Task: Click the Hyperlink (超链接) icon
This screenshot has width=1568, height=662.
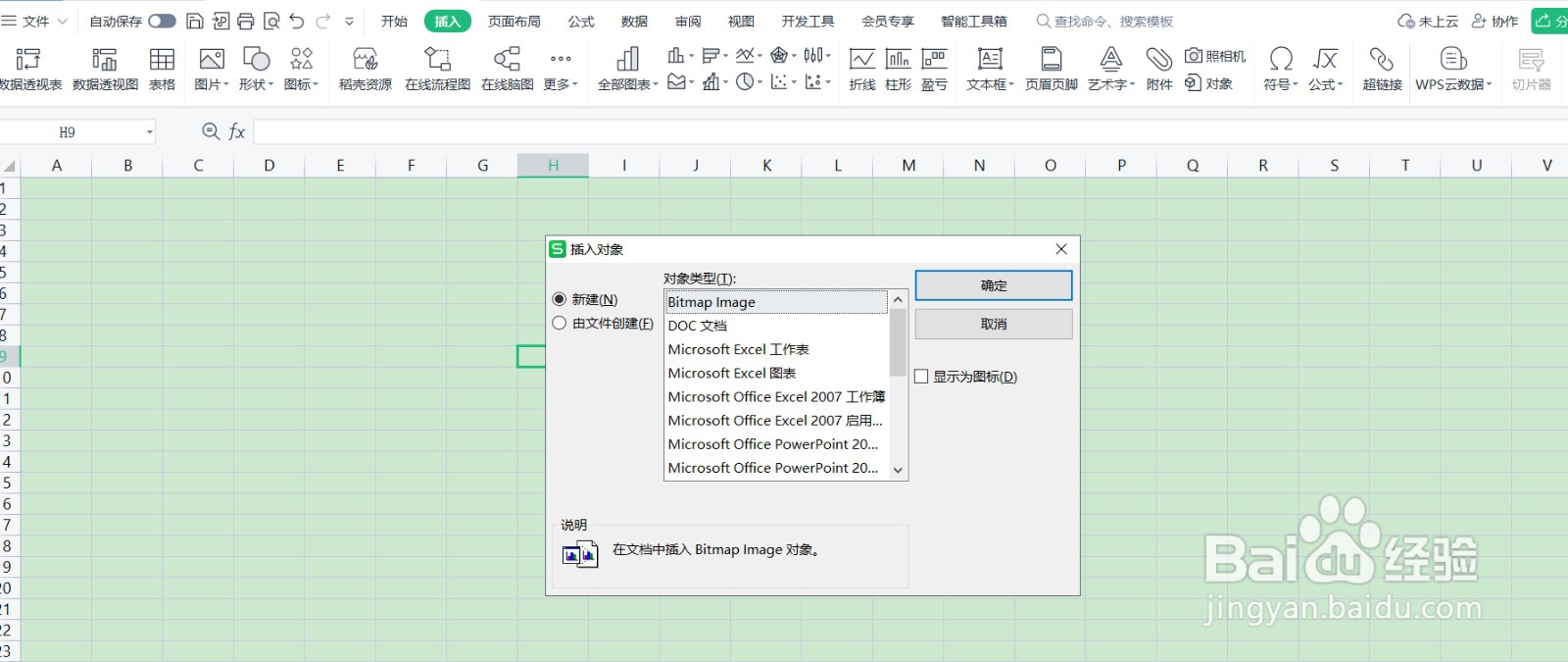Action: [x=1382, y=70]
